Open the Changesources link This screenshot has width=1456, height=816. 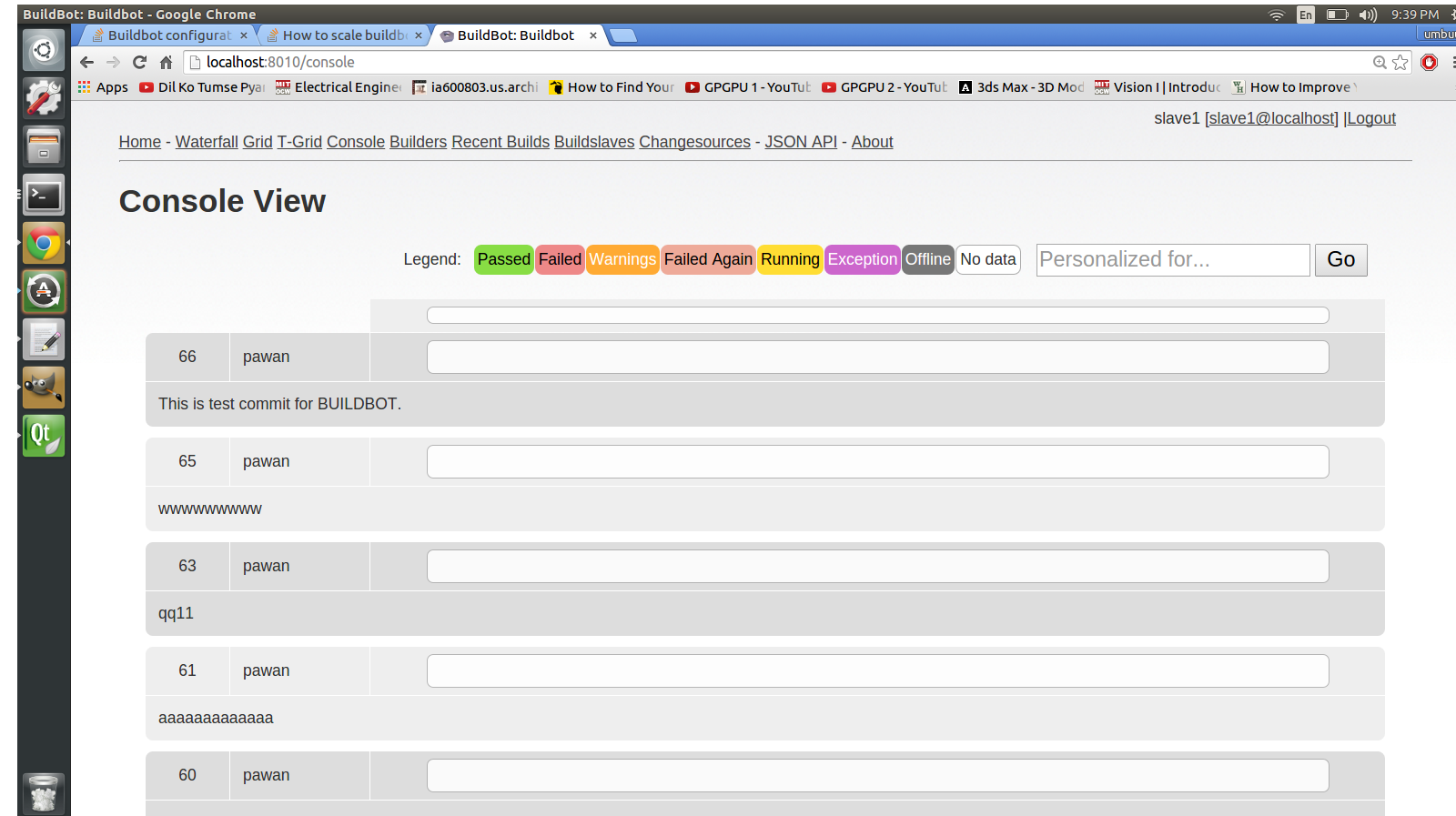(695, 142)
